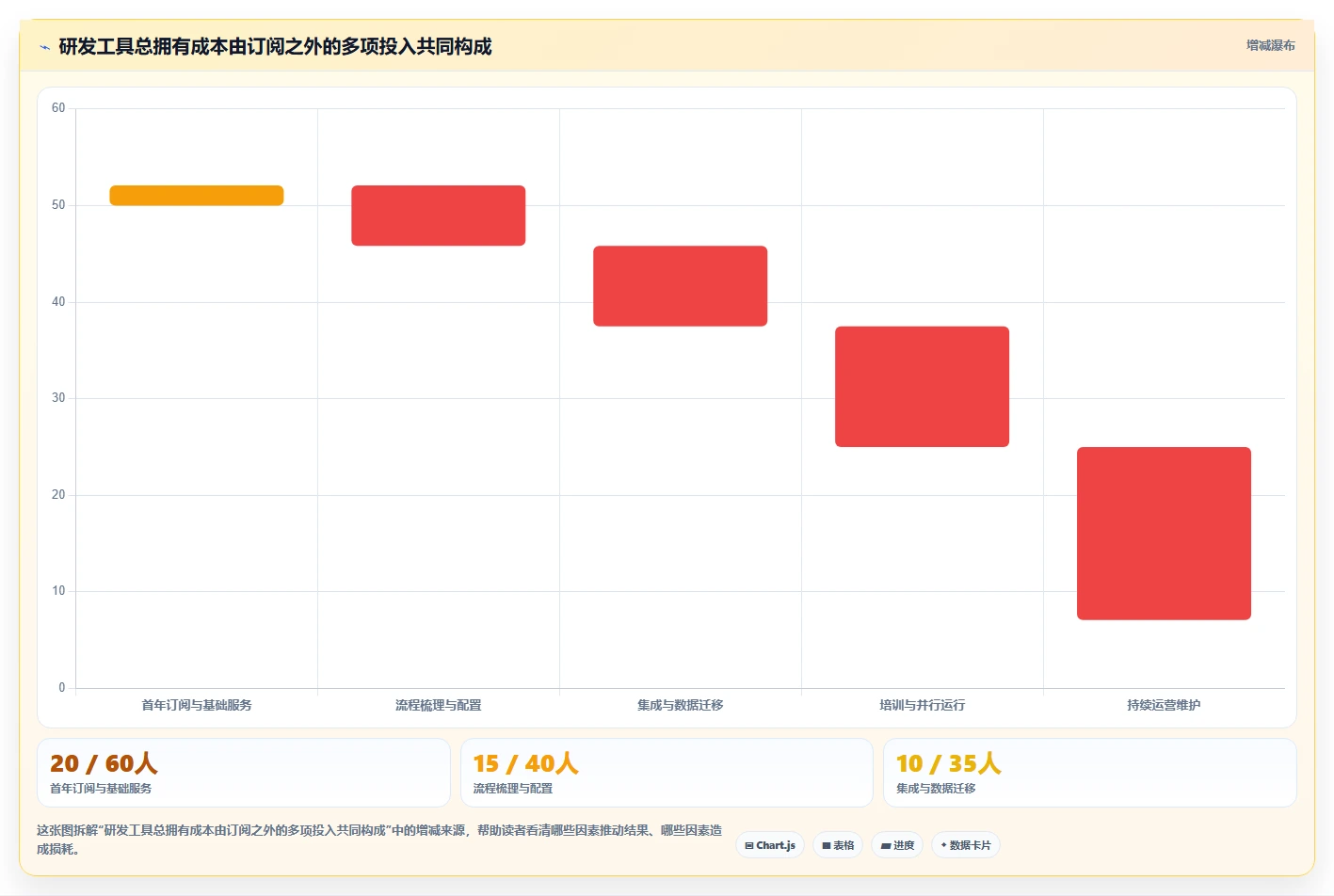The width and height of the screenshot is (1334, 896).
Task: Click the chart icon beside the title
Action: point(44,47)
